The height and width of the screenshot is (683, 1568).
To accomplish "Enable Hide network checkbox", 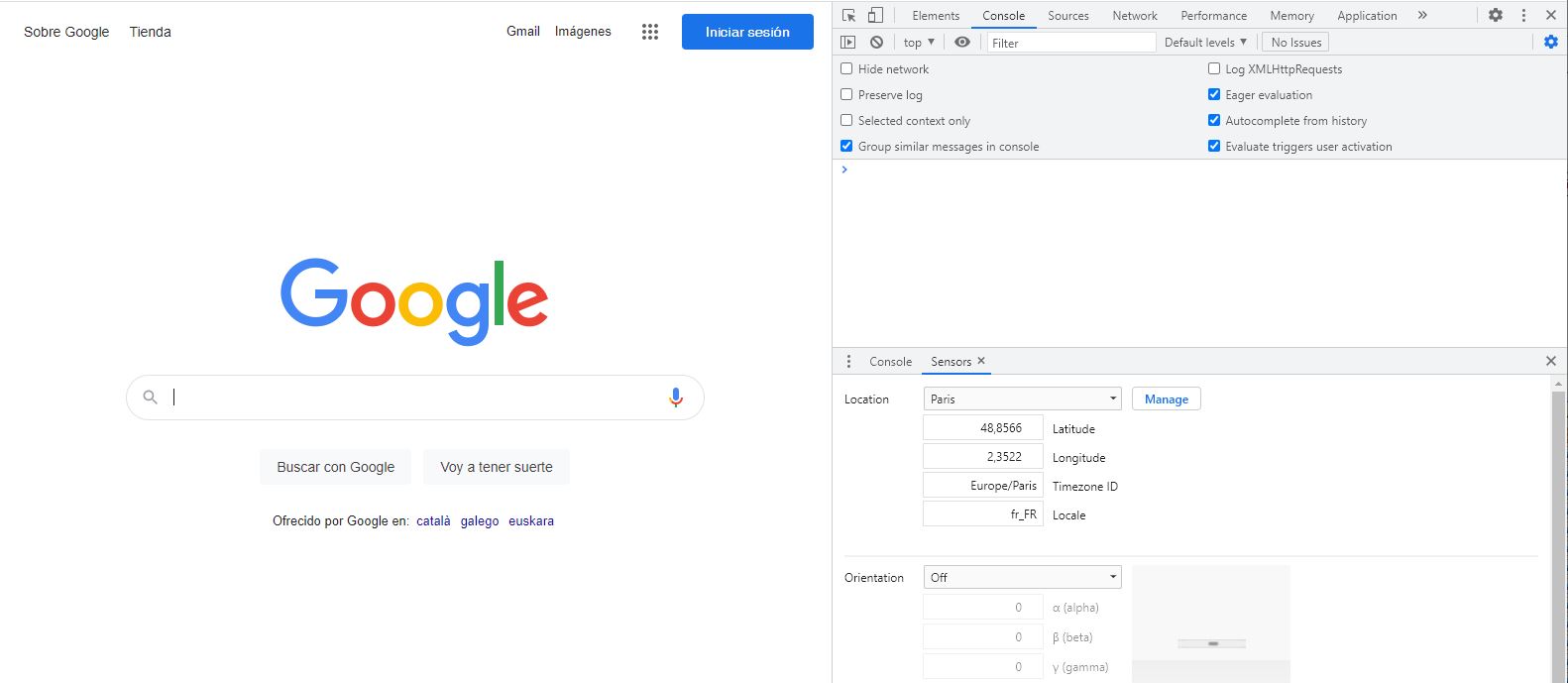I will tap(846, 68).
